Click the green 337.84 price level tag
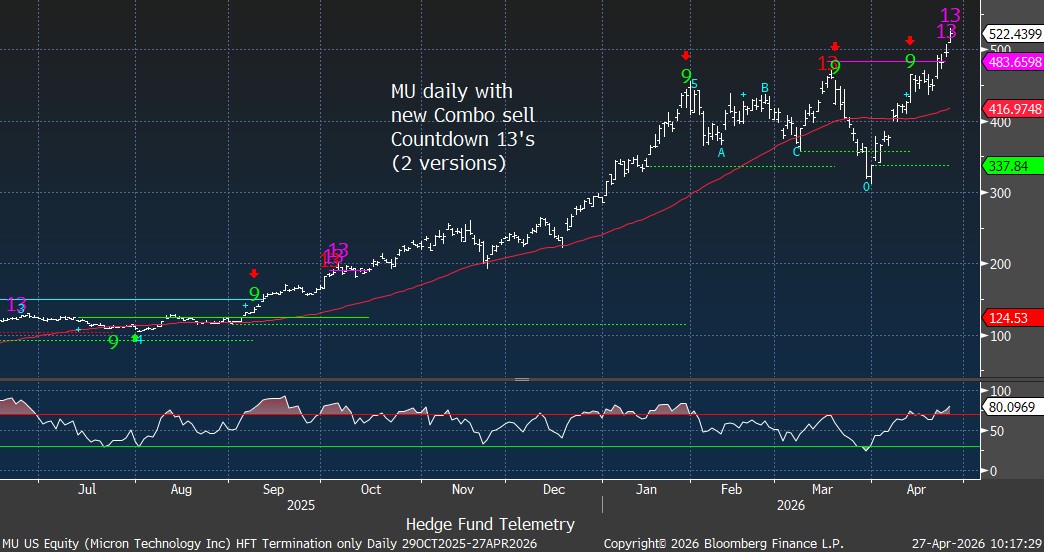 (1010, 164)
